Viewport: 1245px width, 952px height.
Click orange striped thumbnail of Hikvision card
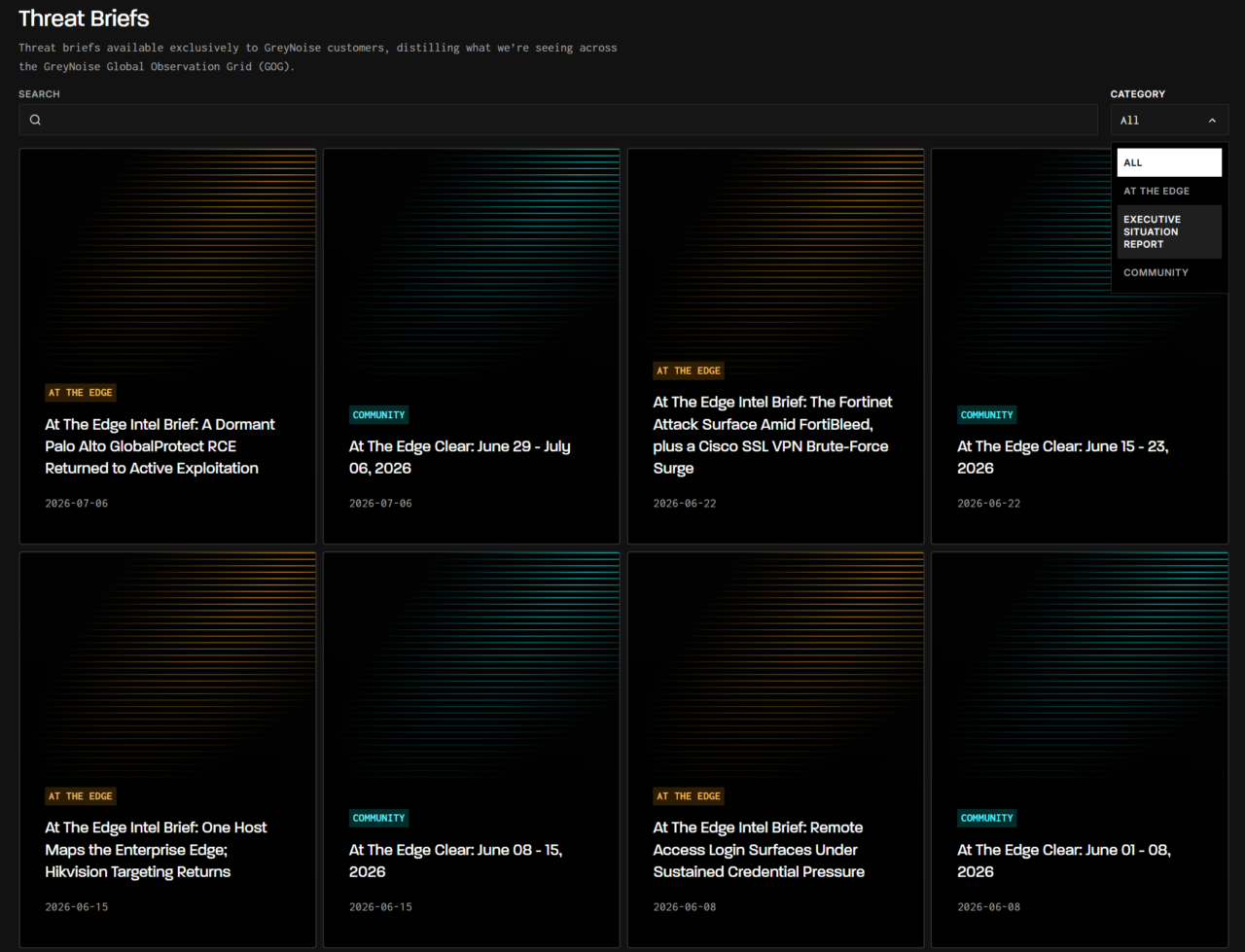(x=167, y=666)
